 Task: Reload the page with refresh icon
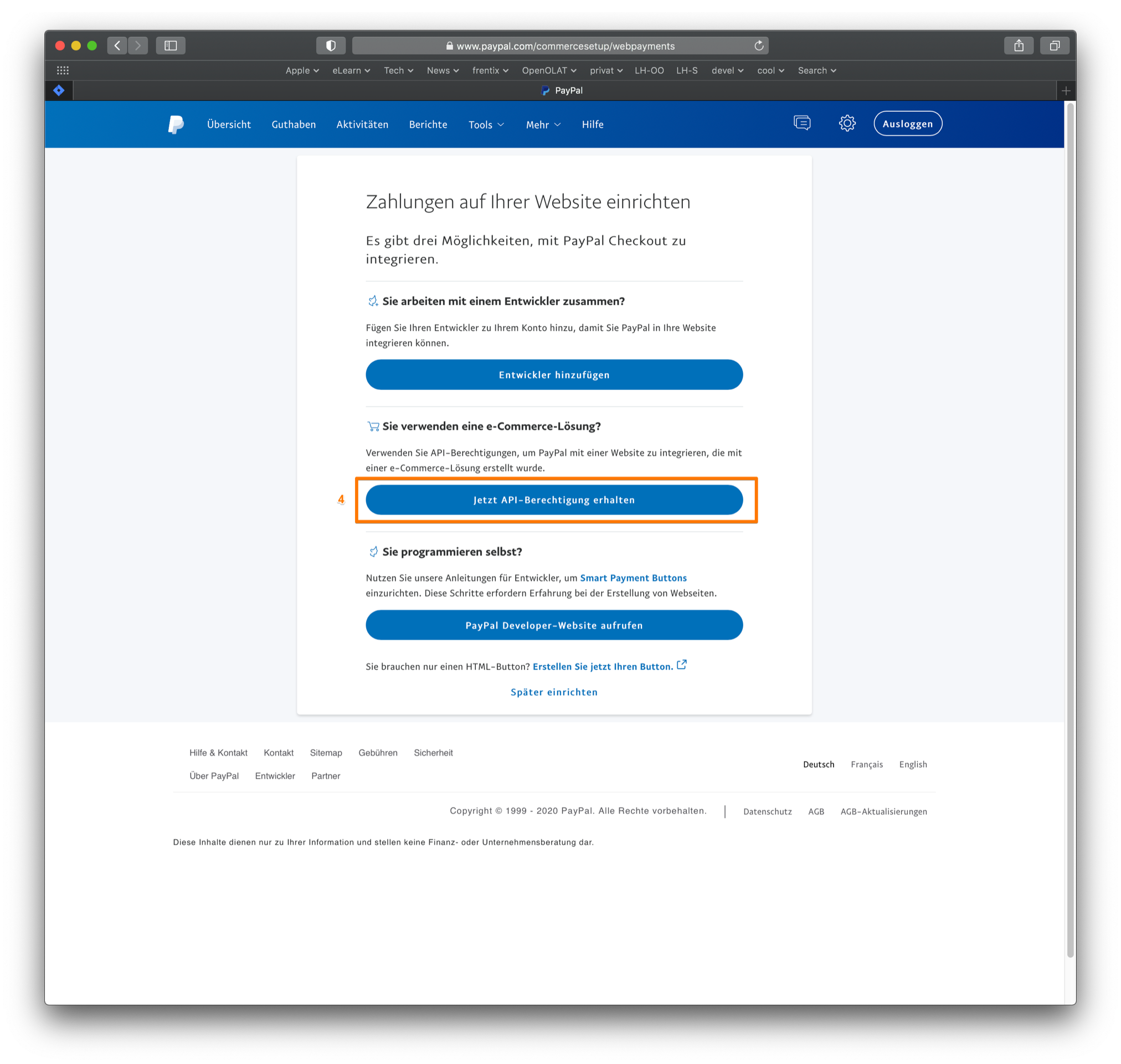coord(759,45)
